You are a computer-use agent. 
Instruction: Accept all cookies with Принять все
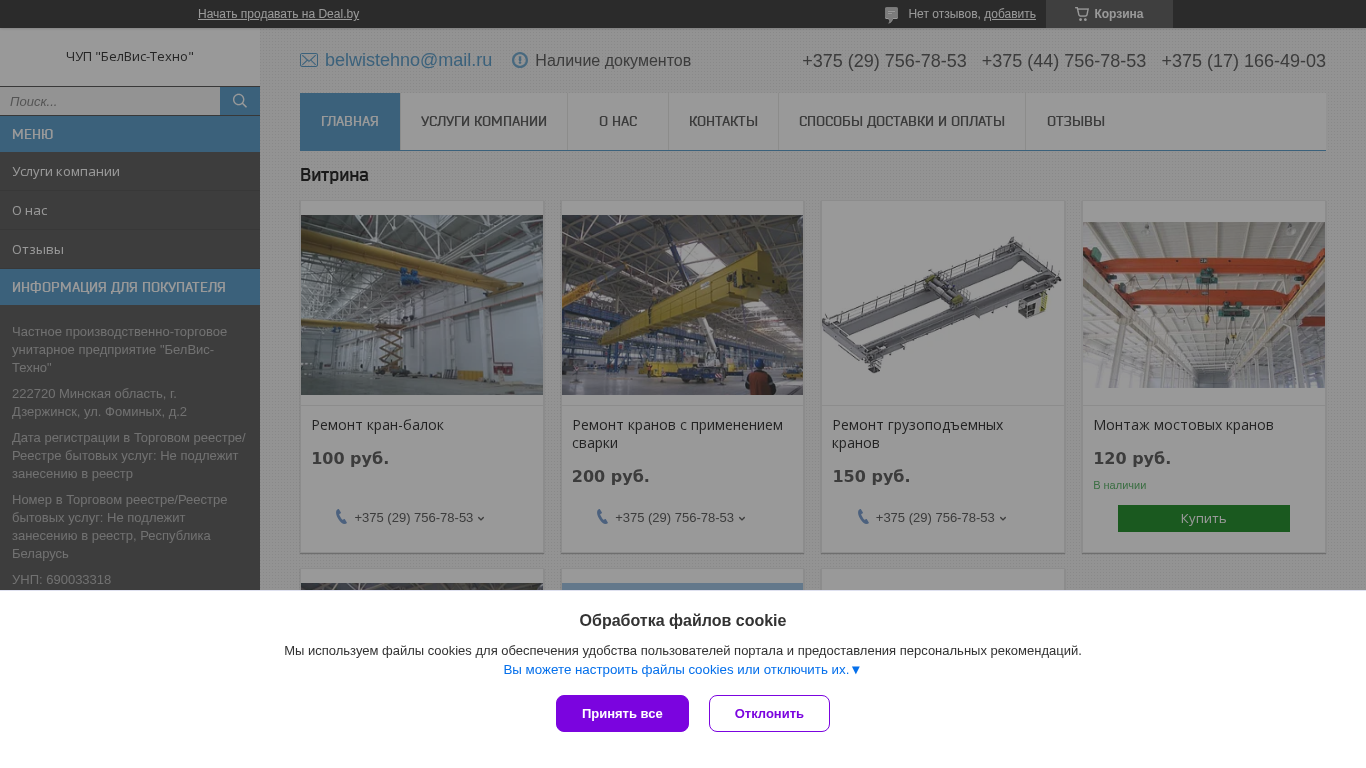click(x=622, y=713)
